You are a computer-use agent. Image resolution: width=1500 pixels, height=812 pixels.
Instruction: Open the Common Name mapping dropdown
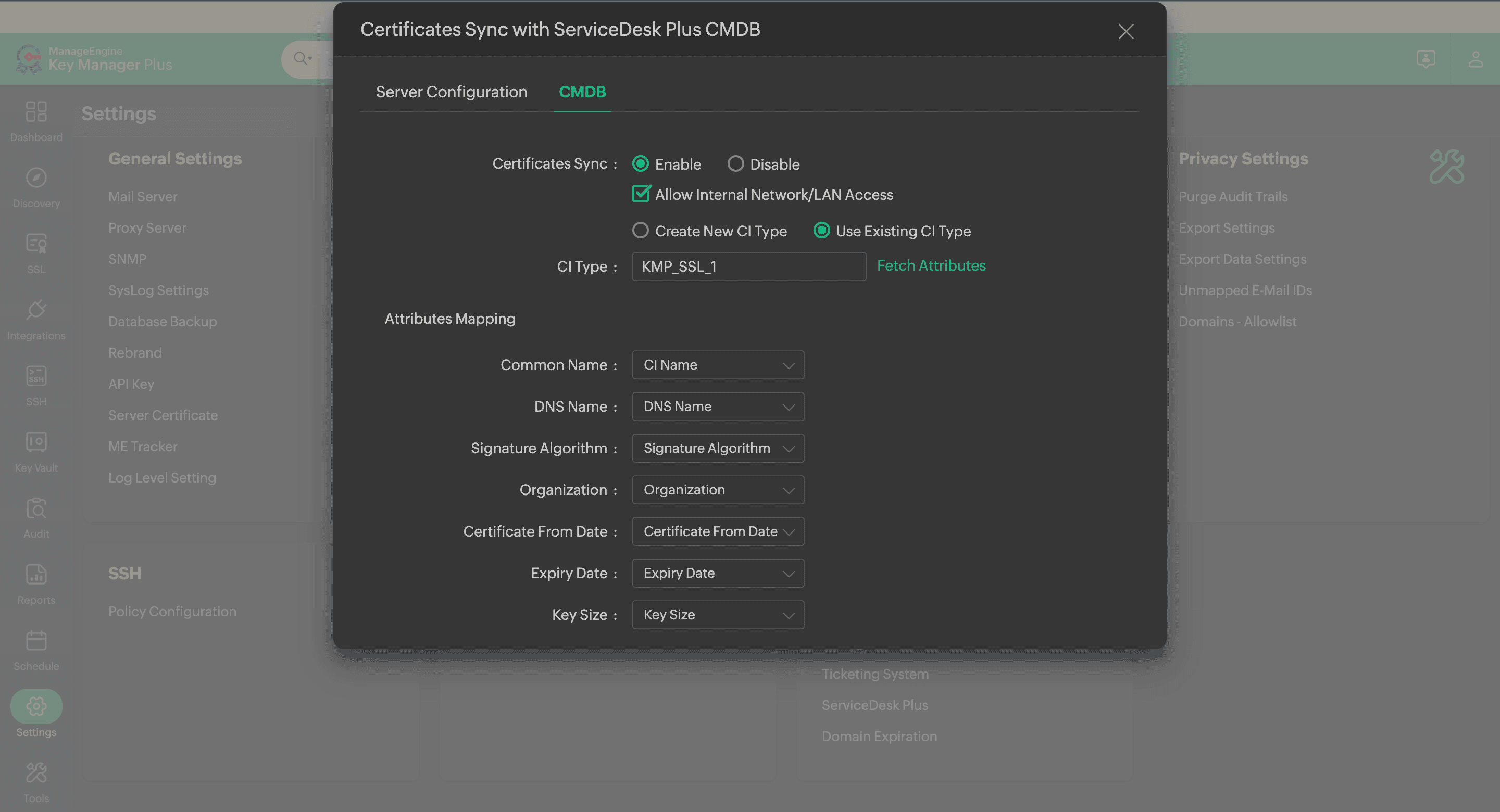(717, 364)
